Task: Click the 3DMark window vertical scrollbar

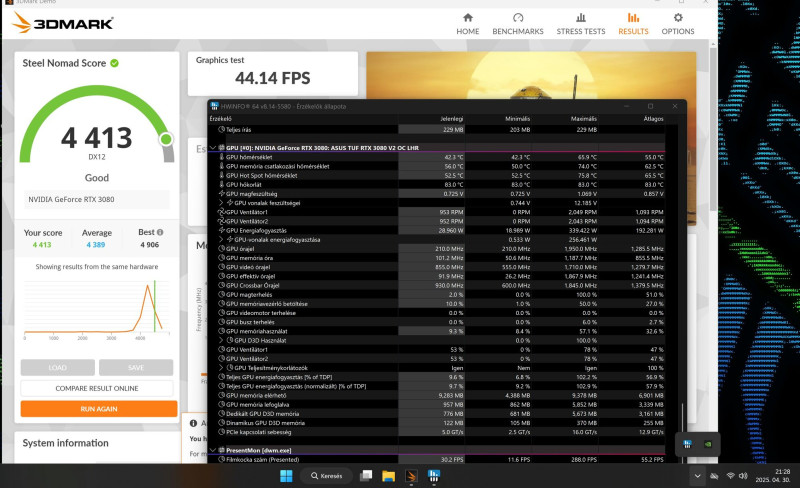Action: tap(713, 128)
